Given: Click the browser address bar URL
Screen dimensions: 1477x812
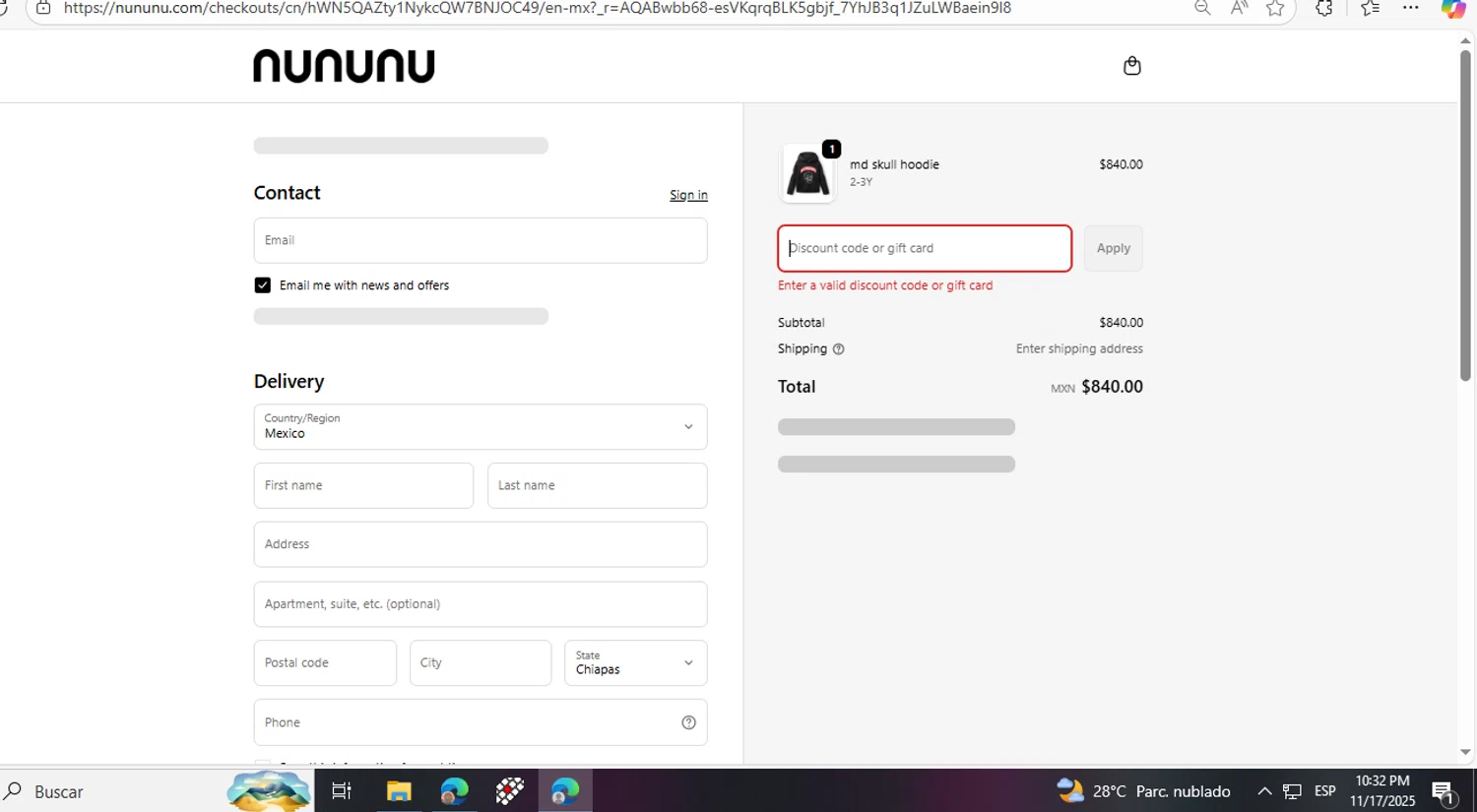Looking at the screenshot, I should tap(538, 8).
